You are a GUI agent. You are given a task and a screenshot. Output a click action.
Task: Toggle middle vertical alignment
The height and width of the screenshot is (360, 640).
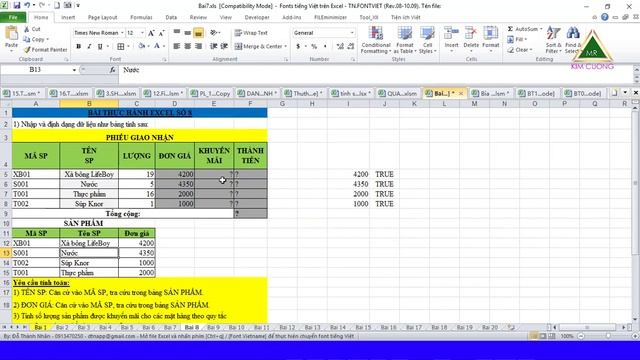tap(187, 33)
